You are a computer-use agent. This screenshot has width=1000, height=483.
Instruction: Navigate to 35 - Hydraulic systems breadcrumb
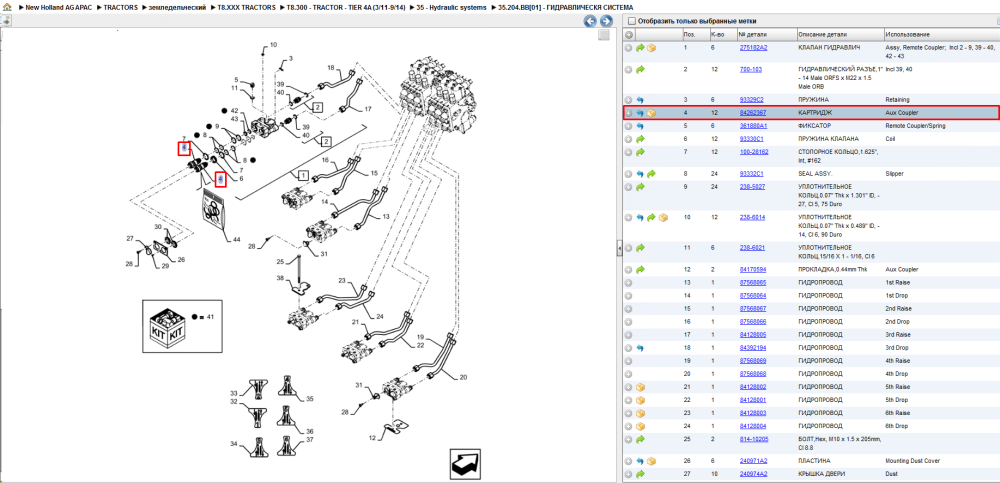pos(452,6)
